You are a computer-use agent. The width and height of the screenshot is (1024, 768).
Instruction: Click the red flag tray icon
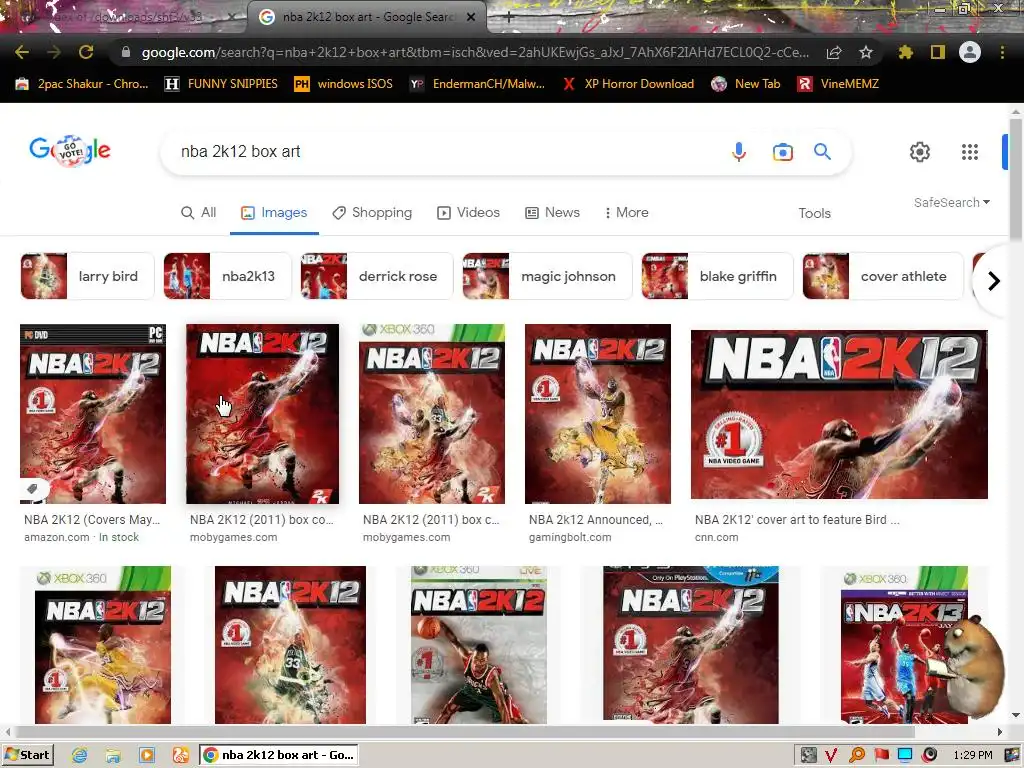881,756
